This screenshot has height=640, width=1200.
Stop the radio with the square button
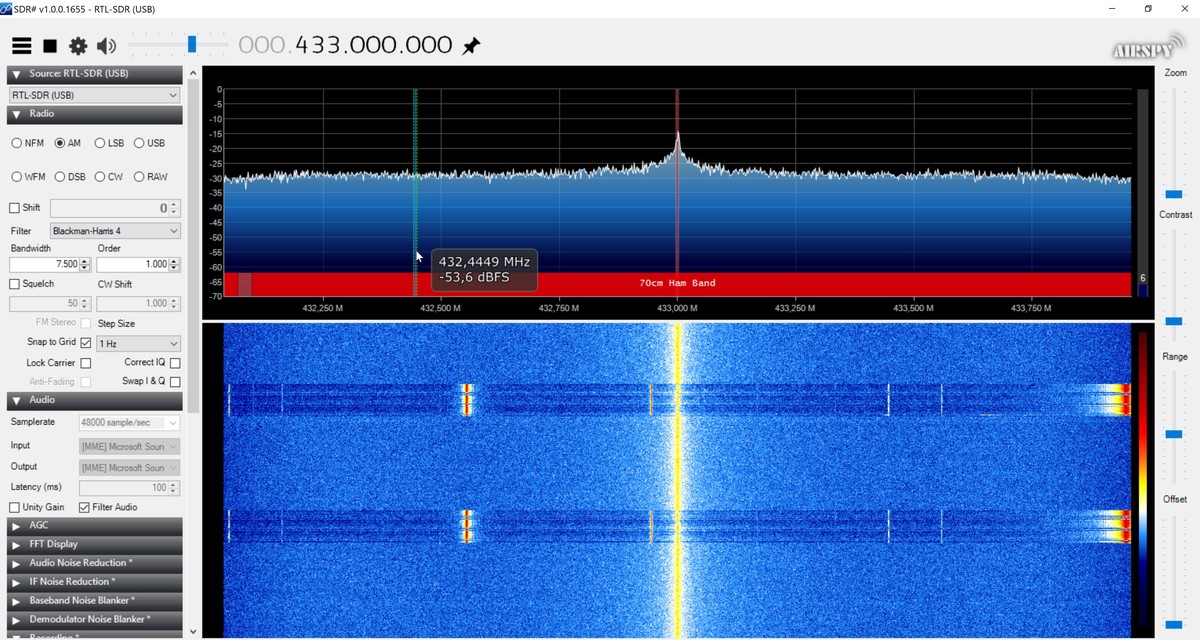tap(50, 46)
